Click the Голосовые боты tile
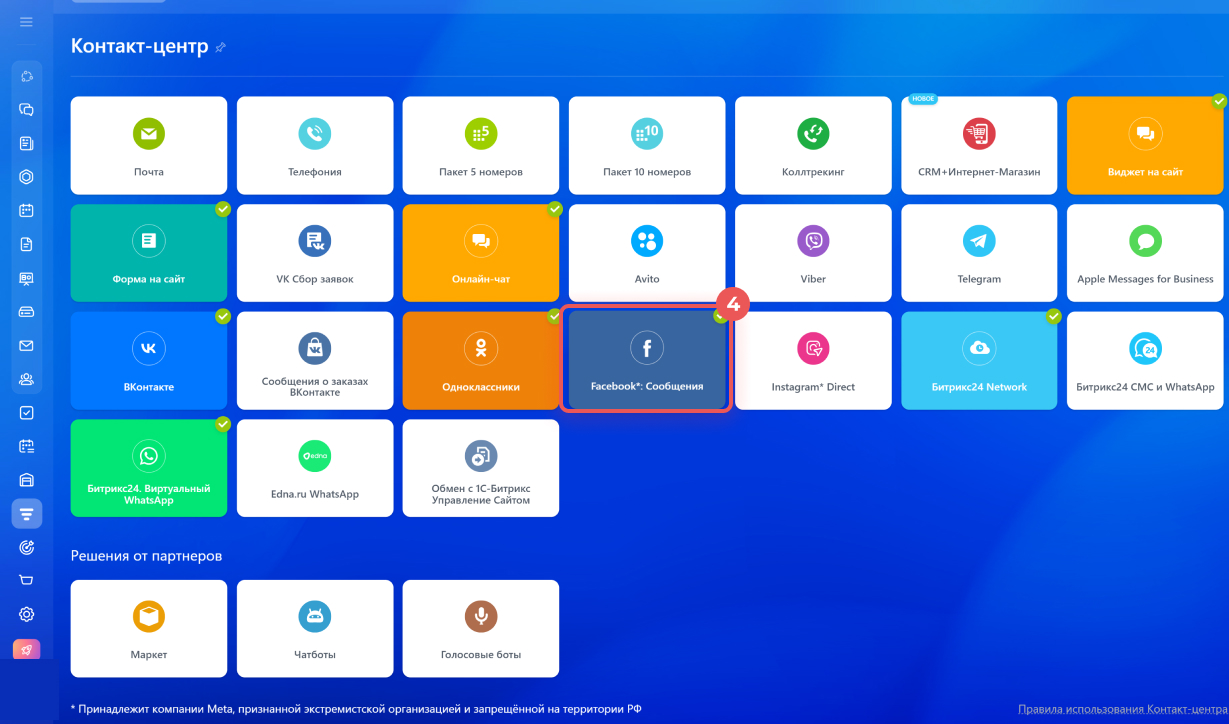 click(480, 628)
